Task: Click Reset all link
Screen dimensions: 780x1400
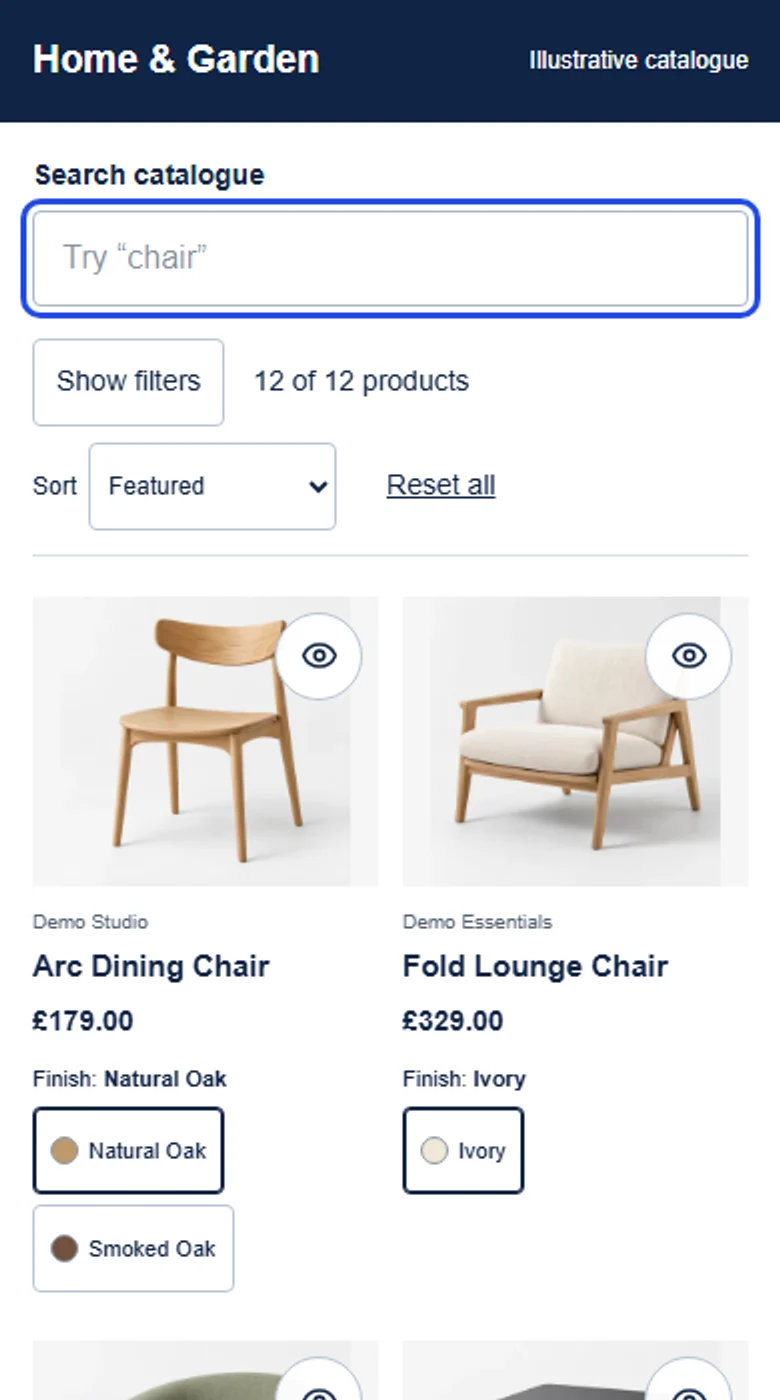Action: (441, 485)
